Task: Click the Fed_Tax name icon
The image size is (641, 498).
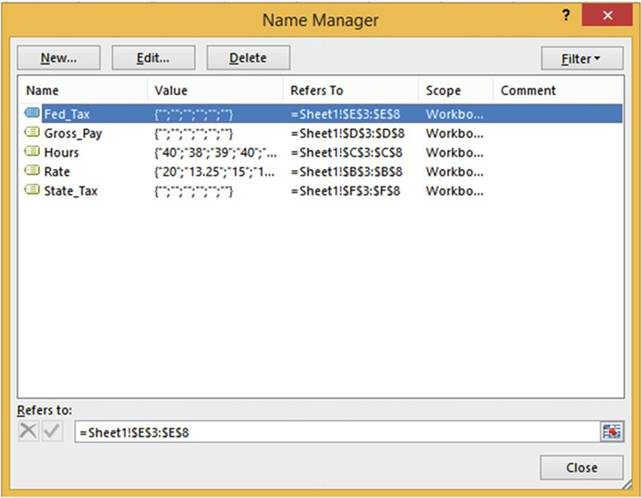Action: 32,114
